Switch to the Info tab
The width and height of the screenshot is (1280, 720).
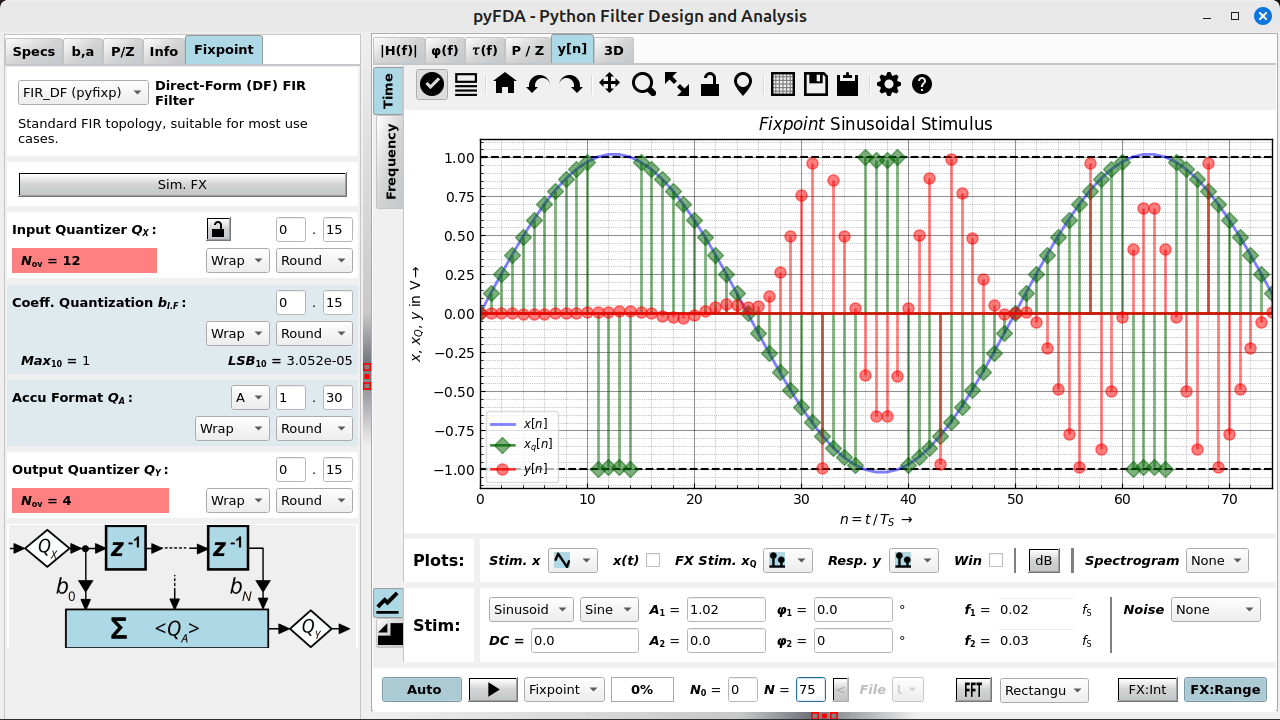tap(164, 51)
